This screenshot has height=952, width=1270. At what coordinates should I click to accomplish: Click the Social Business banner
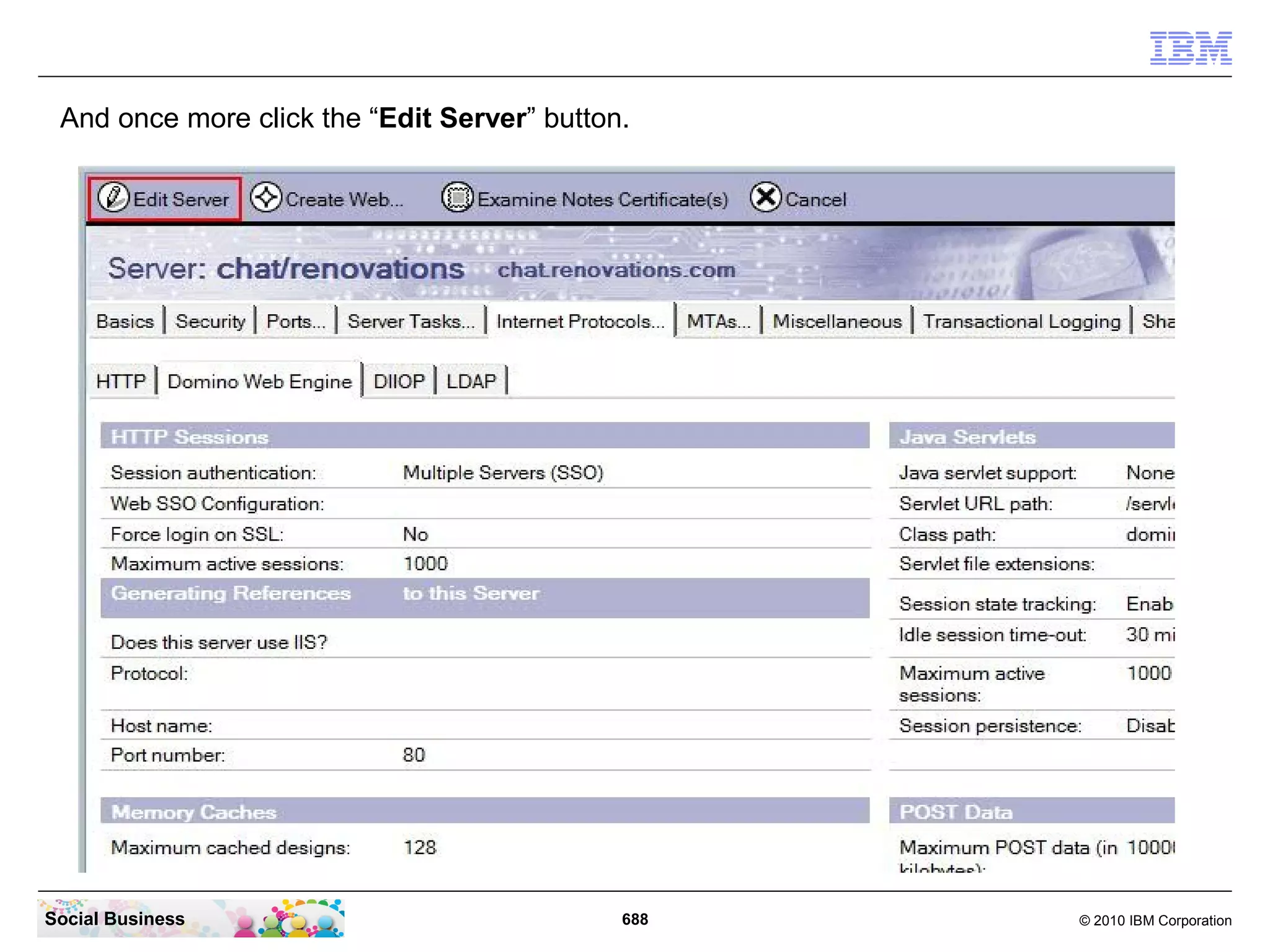pyautogui.click(x=191, y=919)
